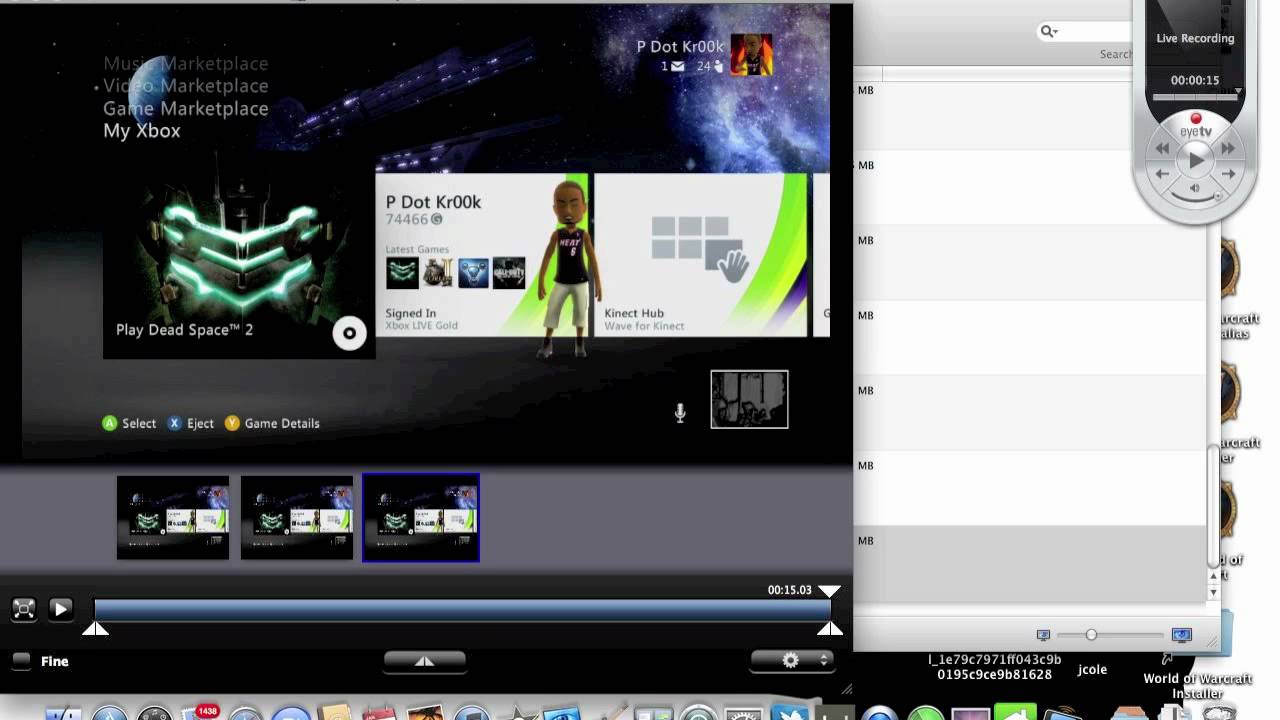Click the yellow Y Game Details hint

(272, 423)
